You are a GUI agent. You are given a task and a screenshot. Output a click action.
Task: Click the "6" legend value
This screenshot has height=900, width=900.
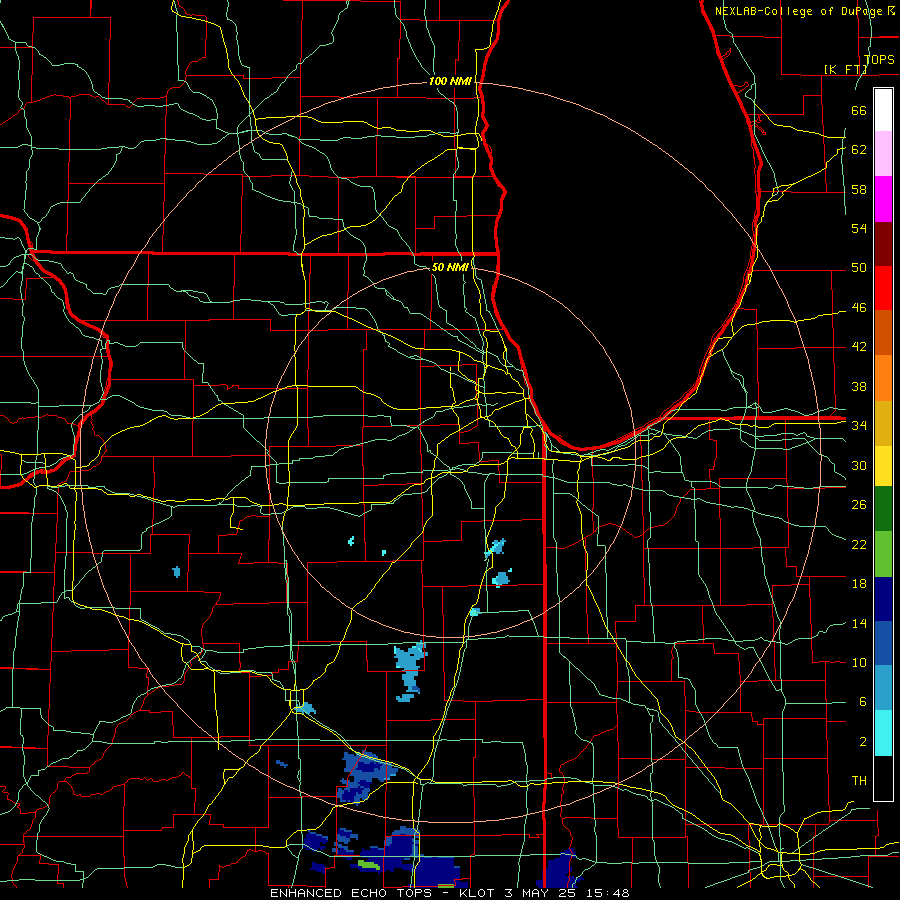(863, 702)
